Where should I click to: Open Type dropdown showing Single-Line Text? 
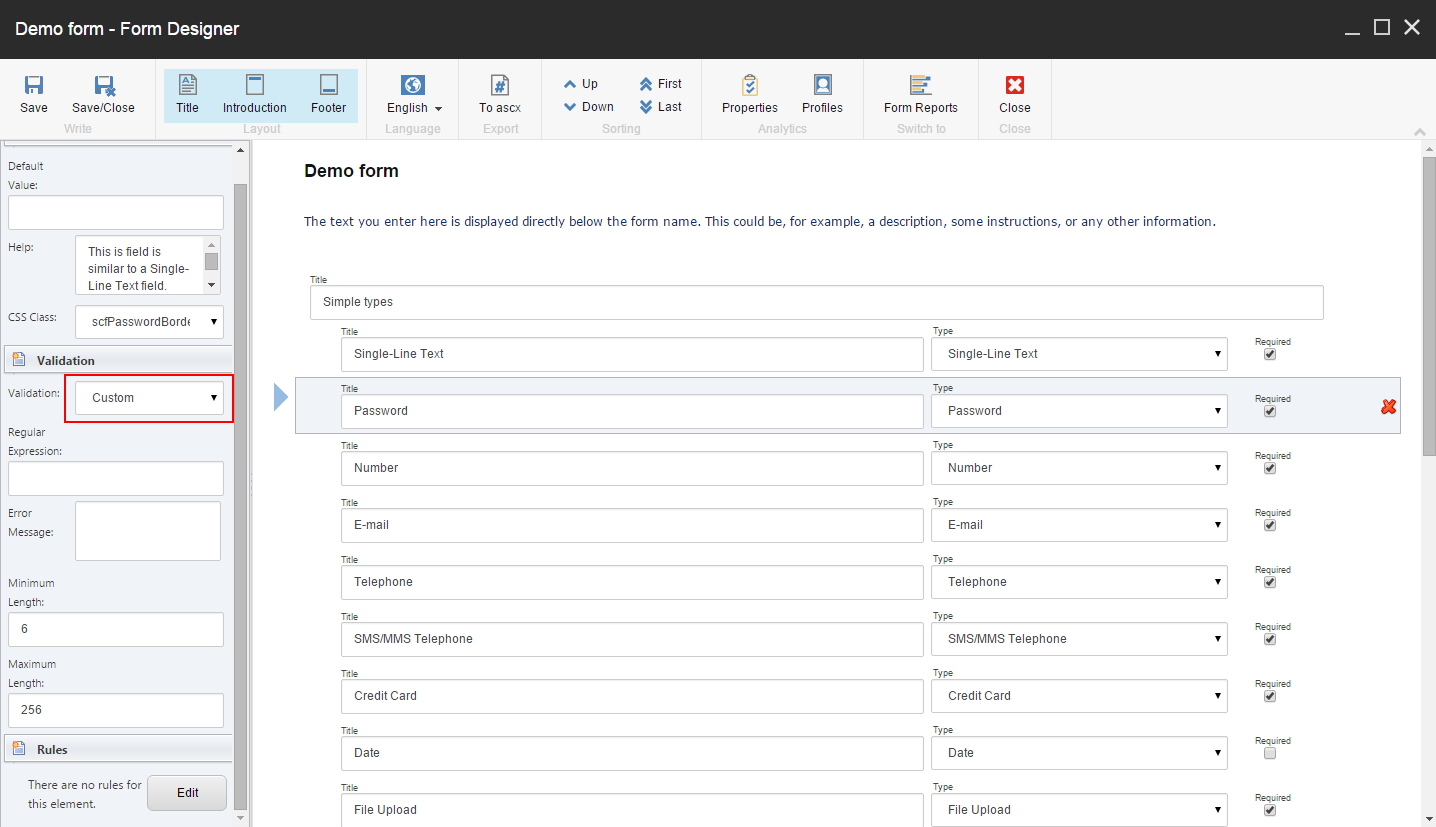tap(1079, 354)
